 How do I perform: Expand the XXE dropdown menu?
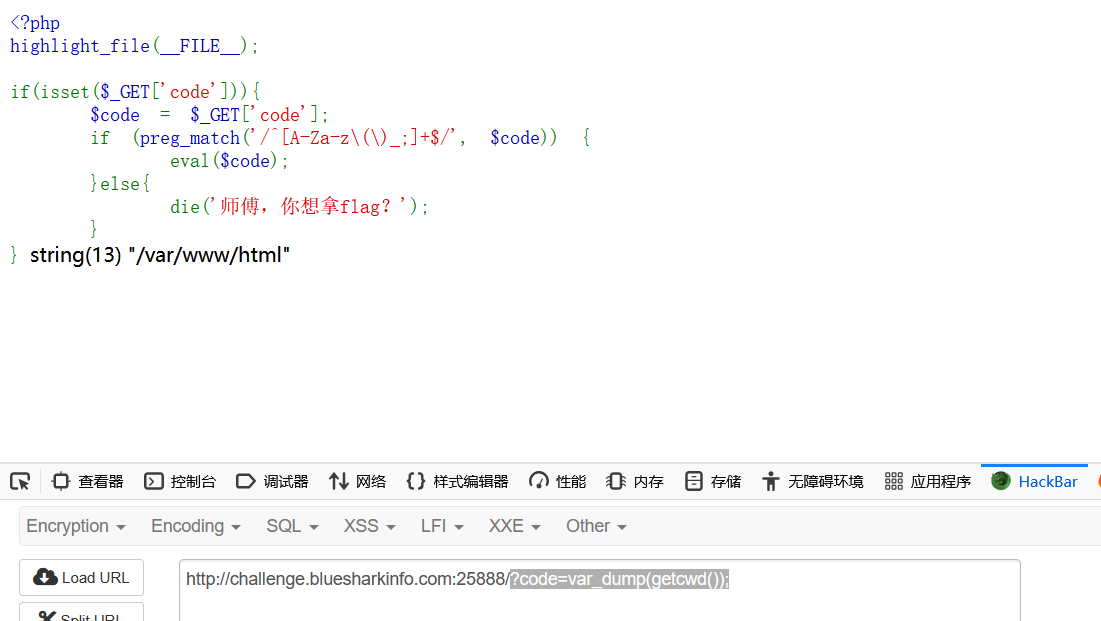(514, 526)
